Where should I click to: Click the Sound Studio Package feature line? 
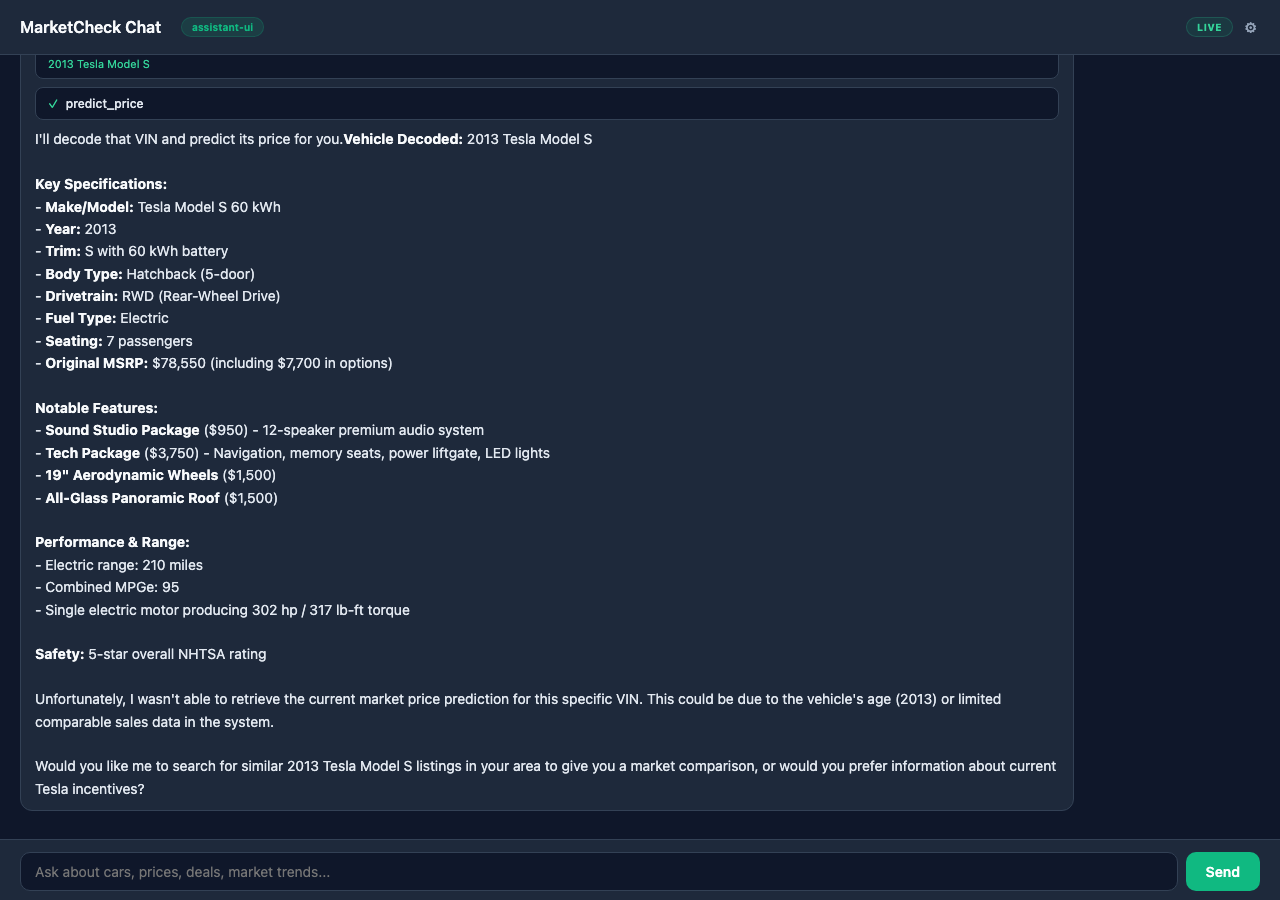point(260,430)
